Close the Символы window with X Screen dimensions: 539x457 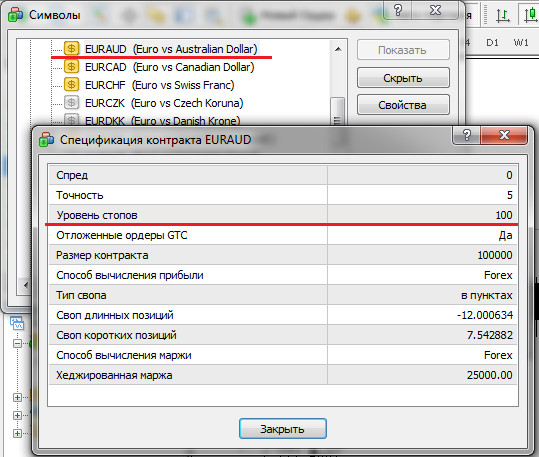pos(435,10)
